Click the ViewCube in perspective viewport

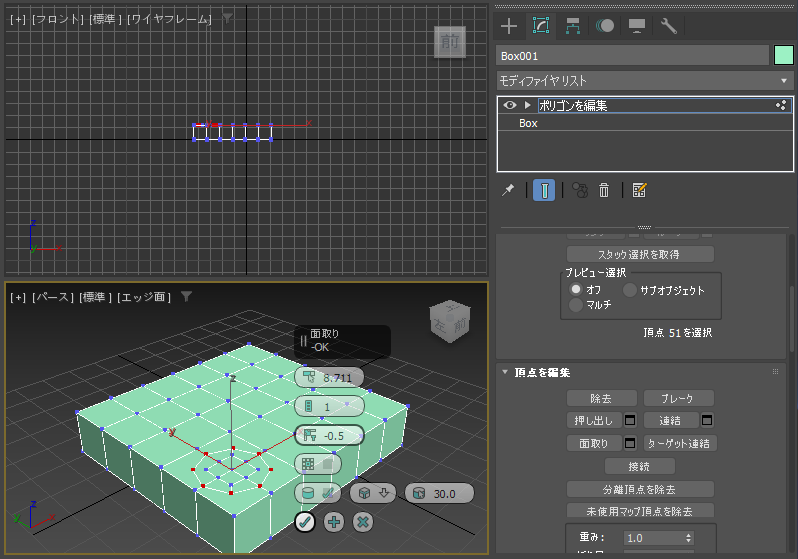[450, 320]
